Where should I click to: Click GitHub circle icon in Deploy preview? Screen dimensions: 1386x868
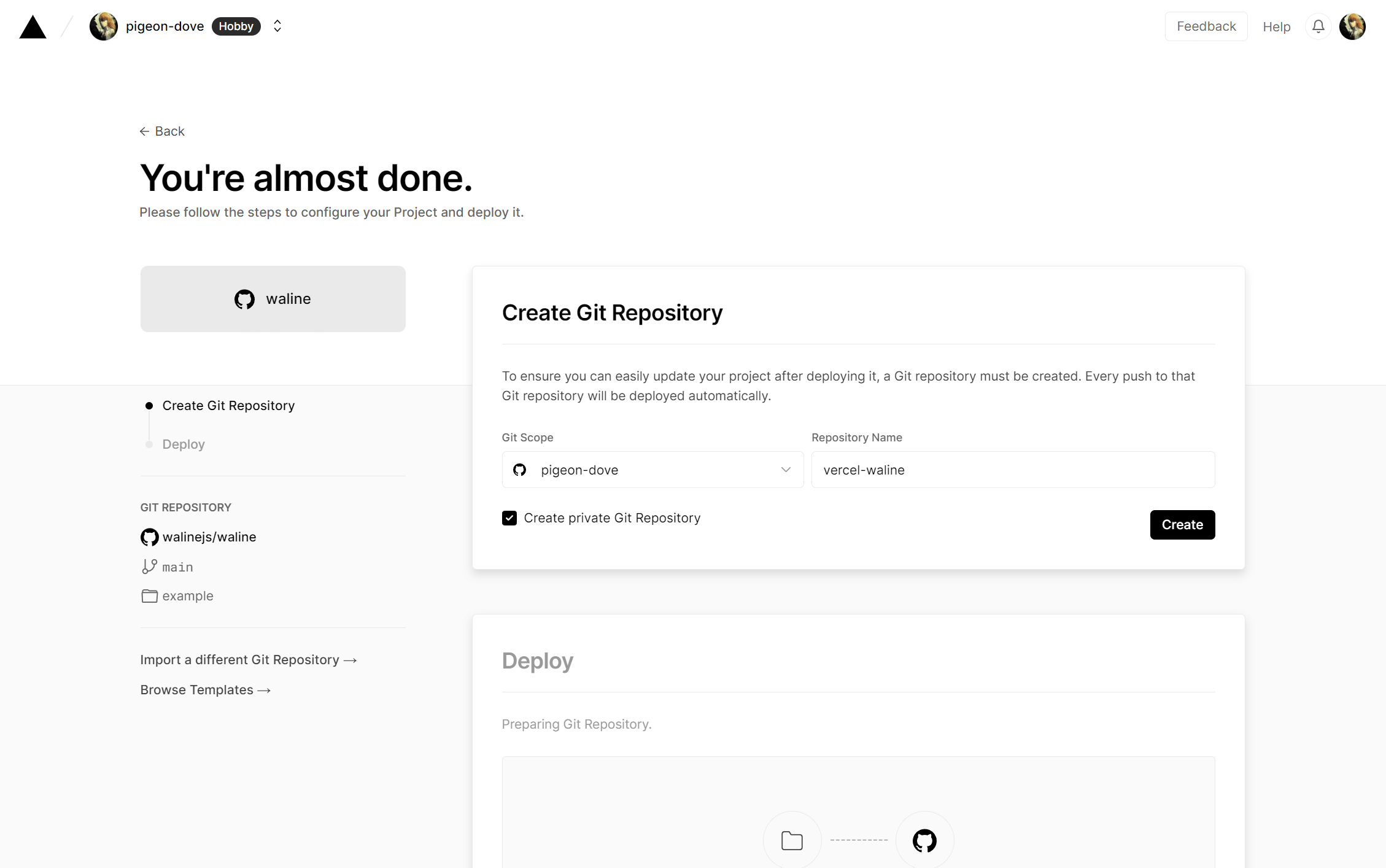coord(924,840)
